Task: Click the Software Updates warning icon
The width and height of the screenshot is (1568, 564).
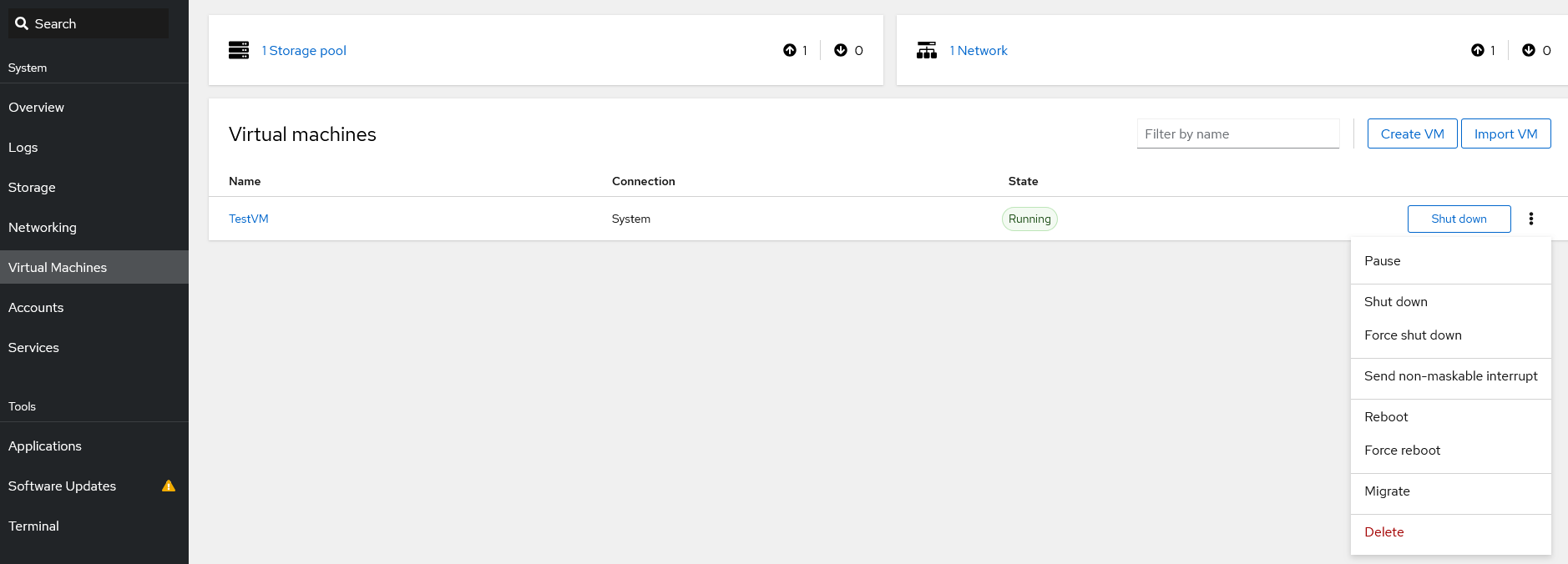Action: click(169, 486)
